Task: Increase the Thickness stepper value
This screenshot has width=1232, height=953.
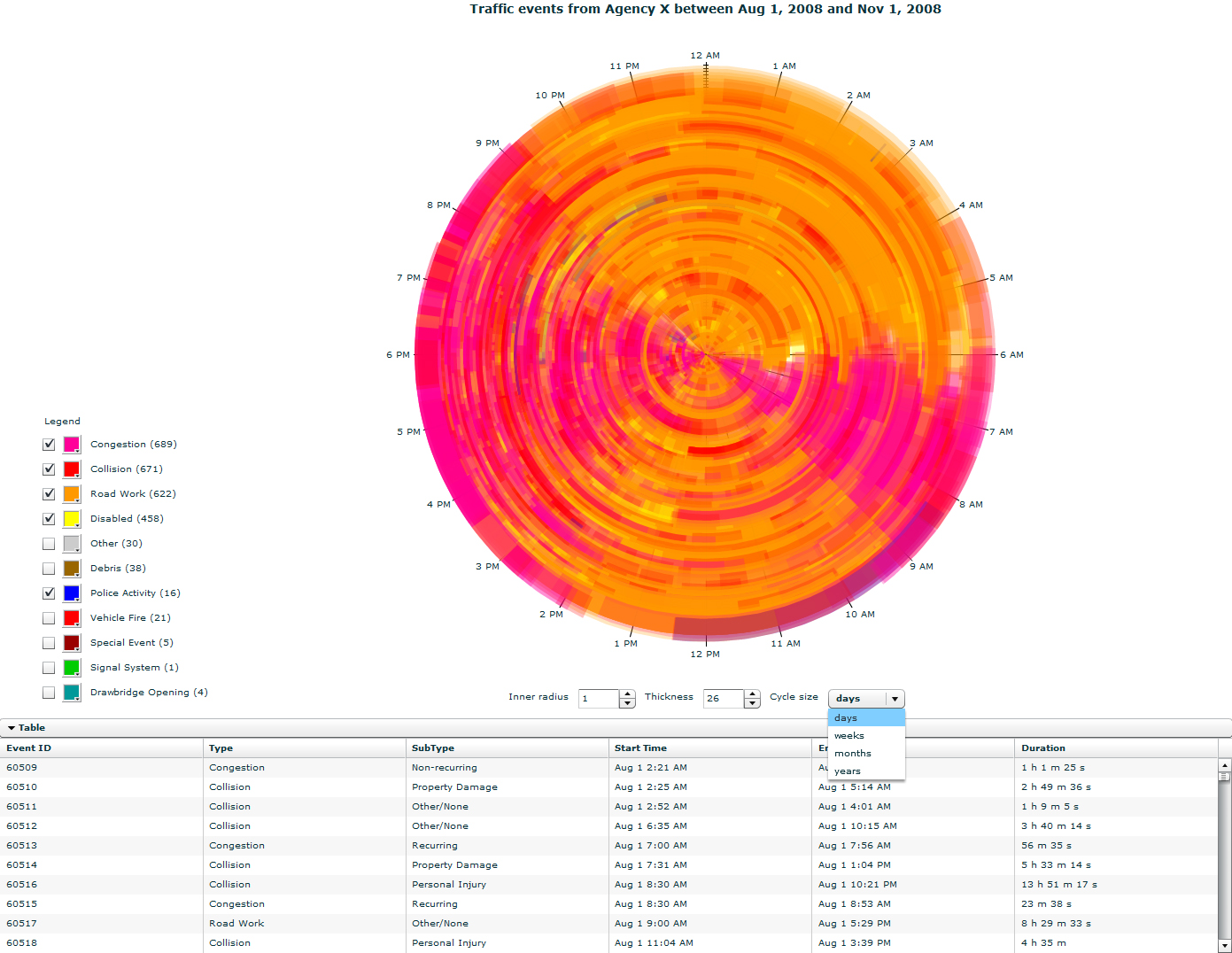Action: tap(752, 694)
